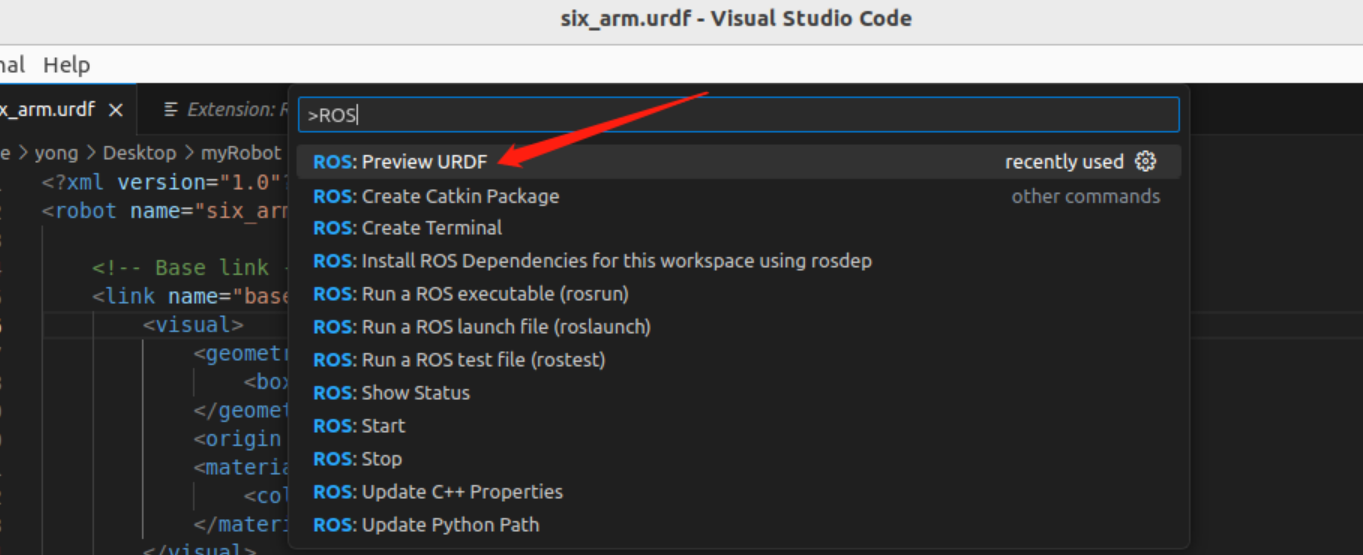
Task: Choose ROS: Create Terminal command
Action: point(738,228)
